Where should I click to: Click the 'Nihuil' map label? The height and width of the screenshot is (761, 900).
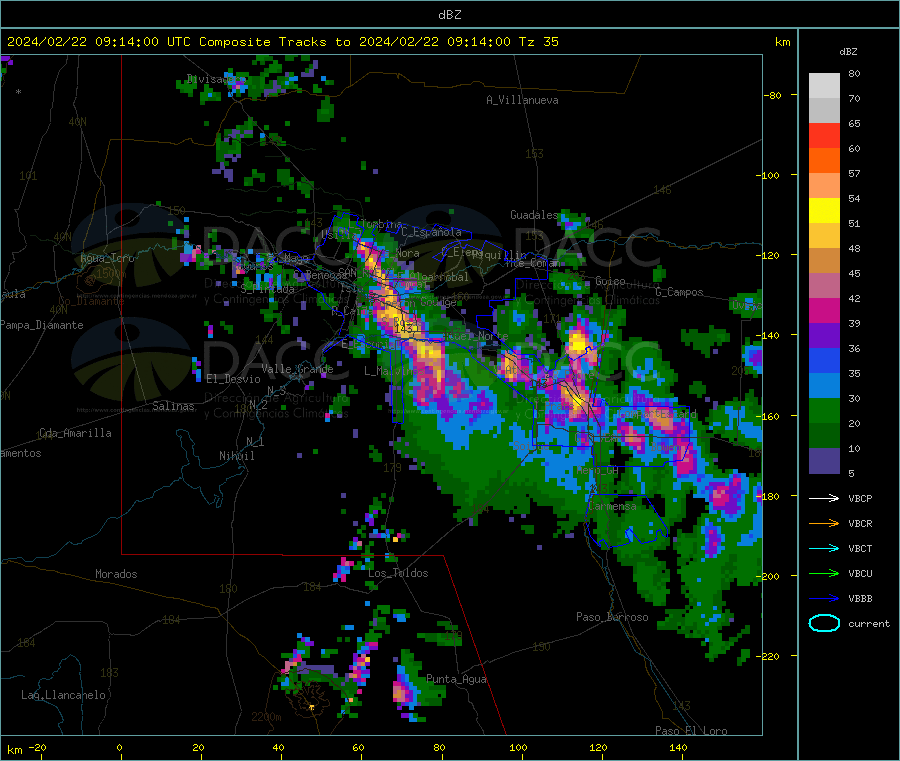(x=237, y=456)
